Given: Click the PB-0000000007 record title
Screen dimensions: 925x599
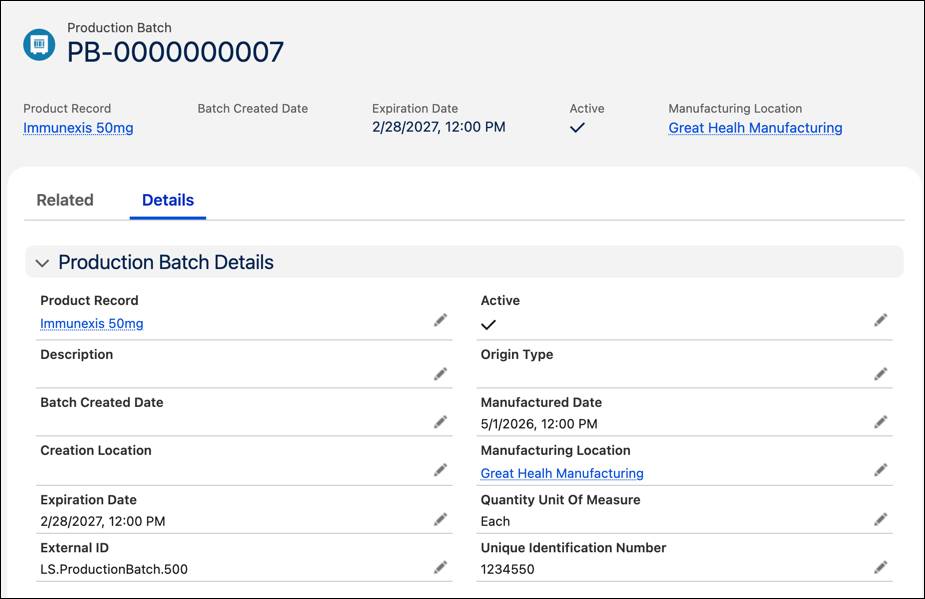Looking at the screenshot, I should click(x=175, y=52).
